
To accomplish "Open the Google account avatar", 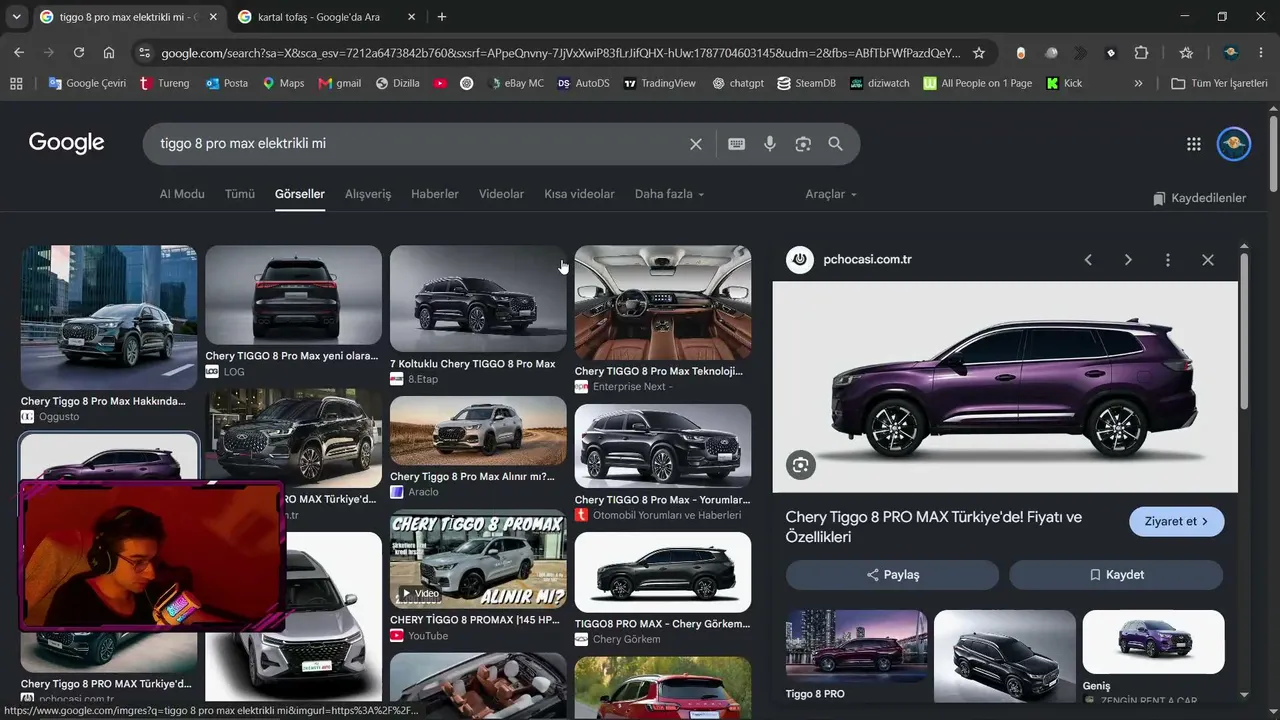I will [1234, 144].
